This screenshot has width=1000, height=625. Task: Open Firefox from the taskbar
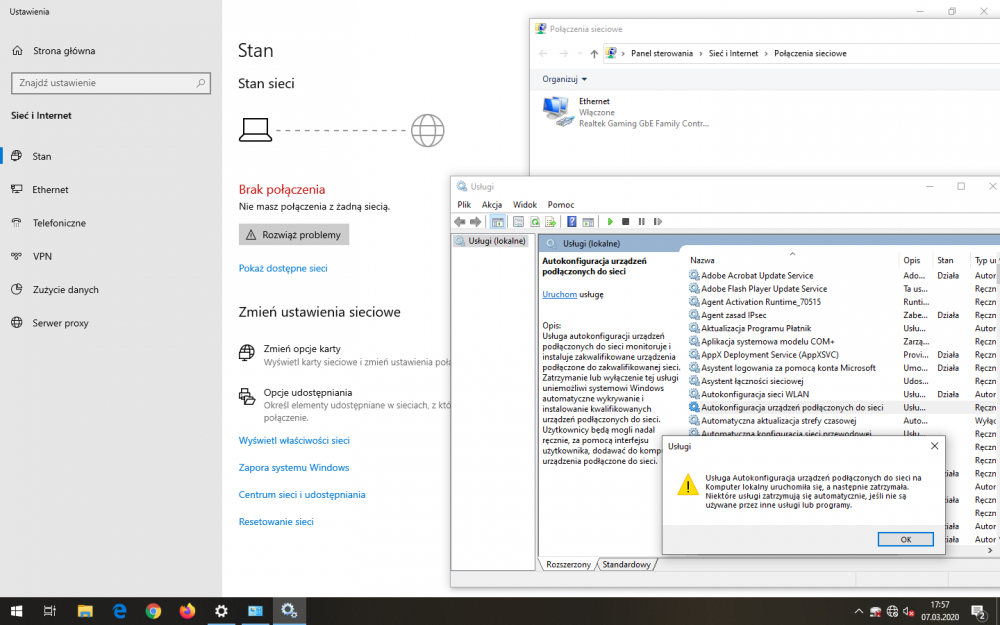click(187, 610)
